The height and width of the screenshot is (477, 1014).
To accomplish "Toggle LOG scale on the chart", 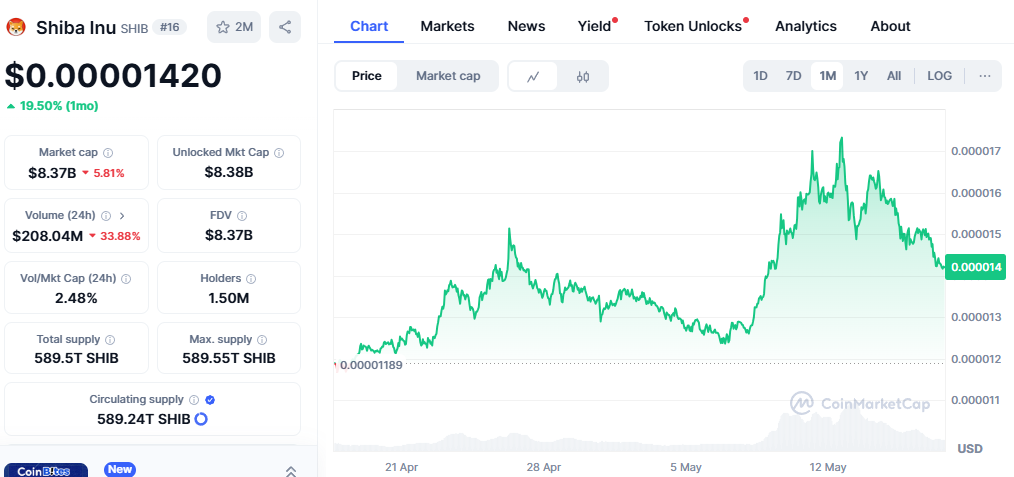I will [x=939, y=76].
